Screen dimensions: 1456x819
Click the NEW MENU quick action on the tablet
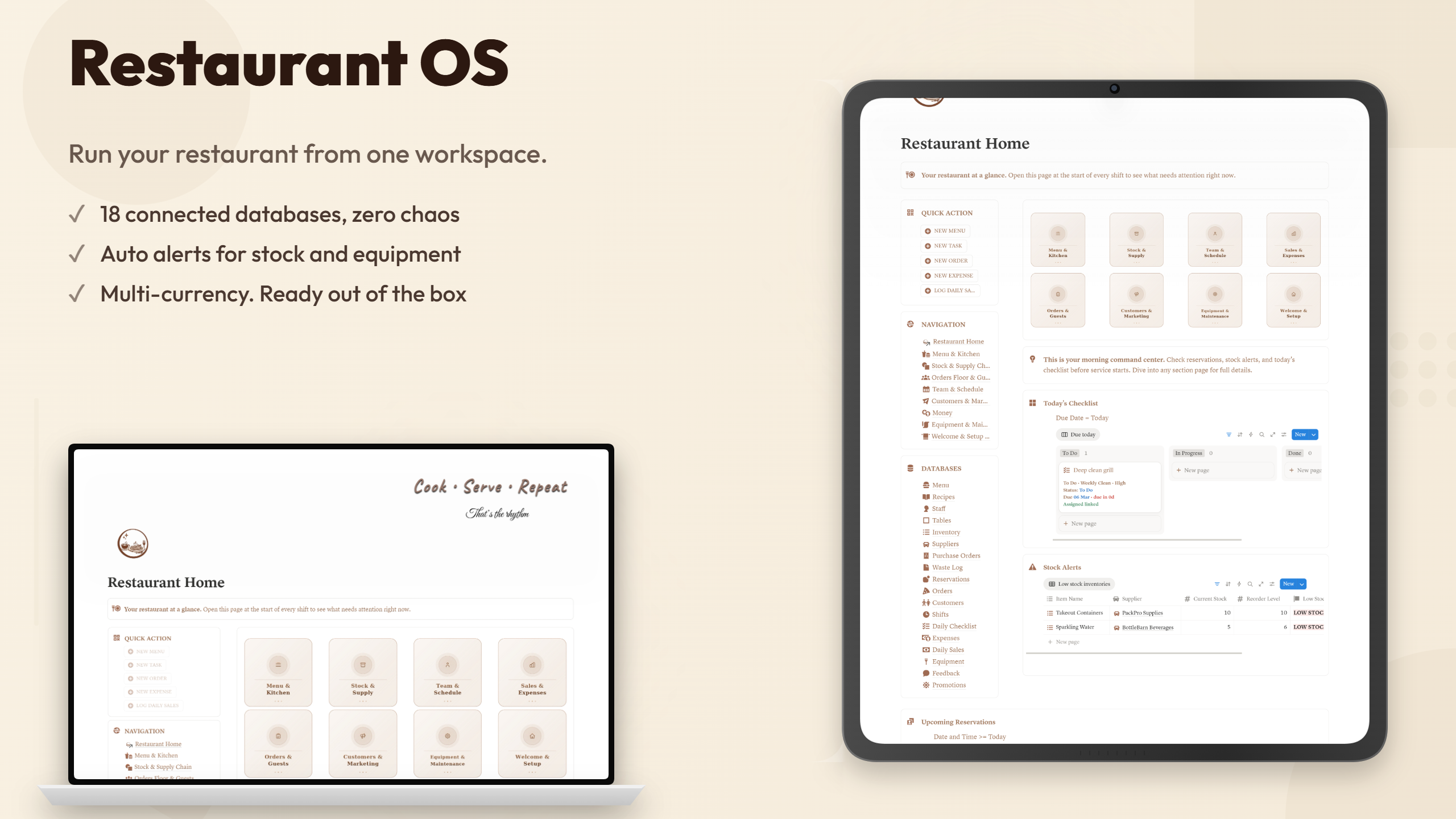945,231
